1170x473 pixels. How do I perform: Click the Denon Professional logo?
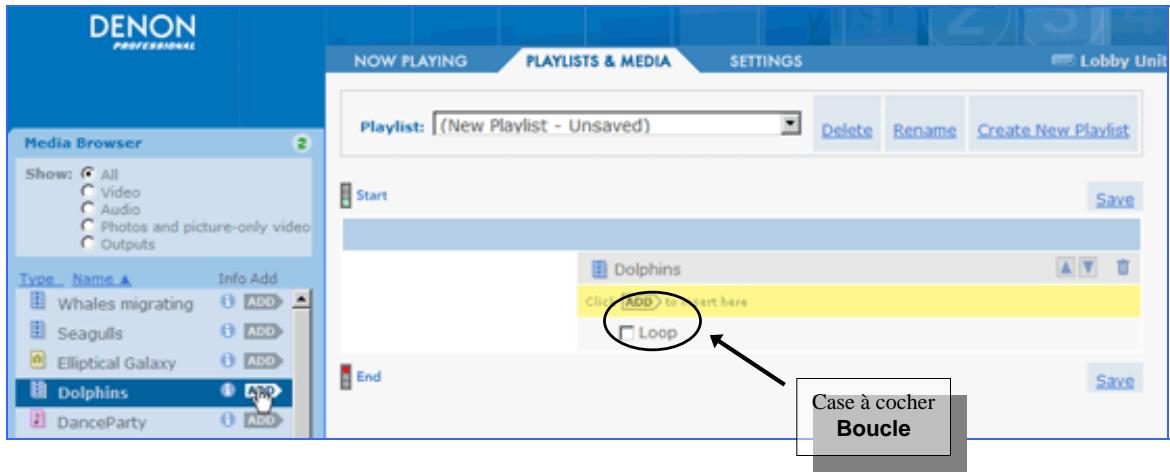[143, 32]
